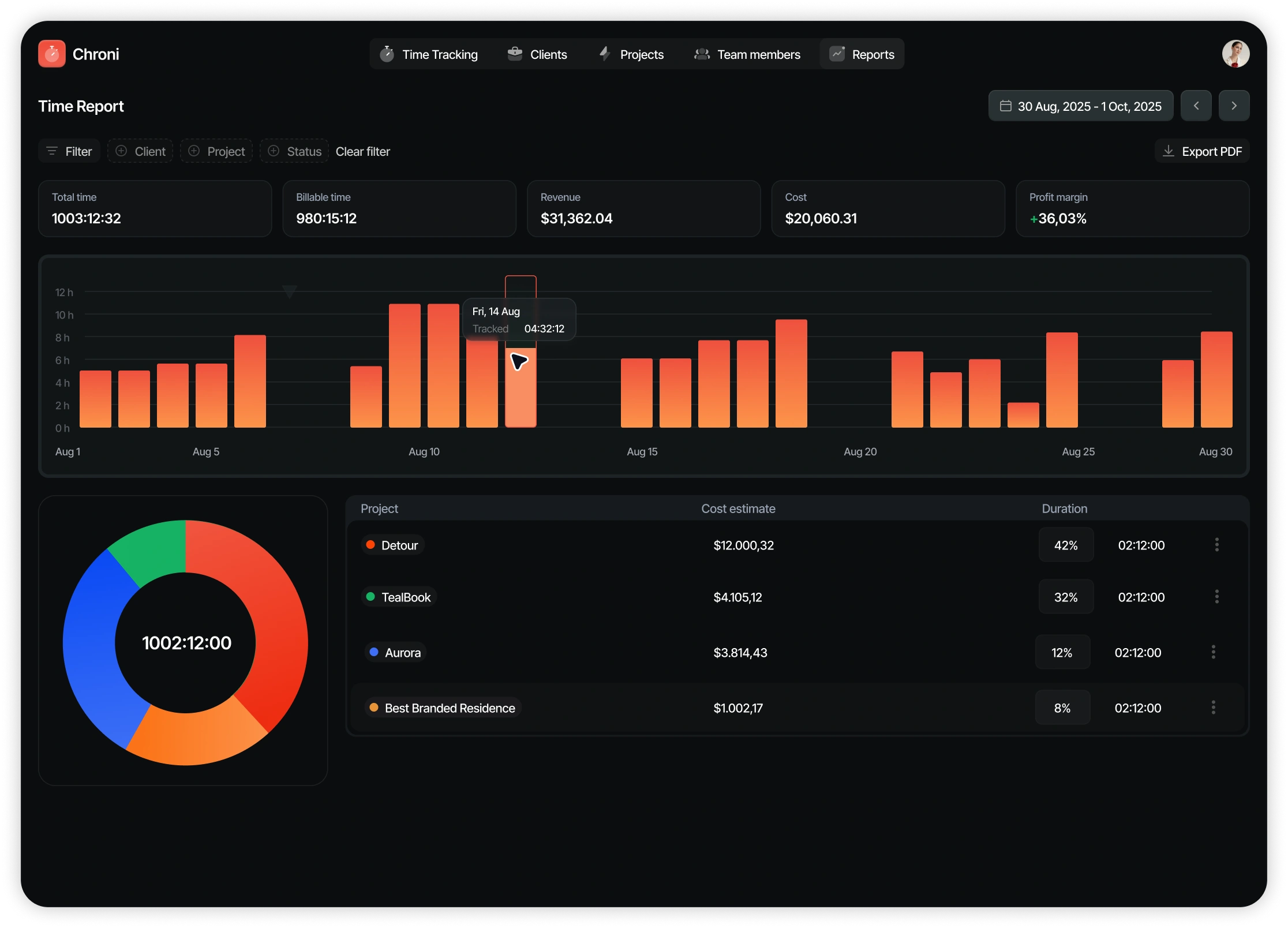Open the Filter button

pos(69,151)
